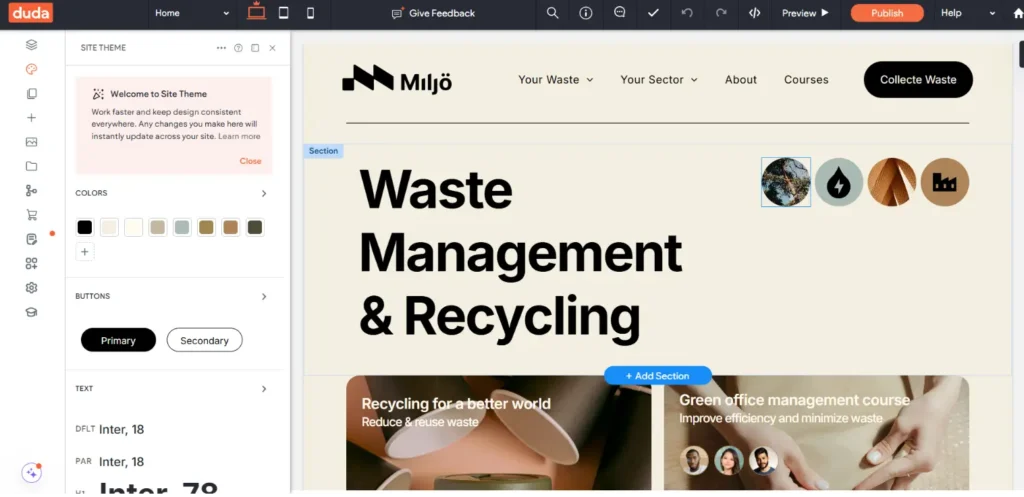Open the AI assistant sparkle icon
Screen dimensions: 1024x497
pyautogui.click(x=32, y=473)
